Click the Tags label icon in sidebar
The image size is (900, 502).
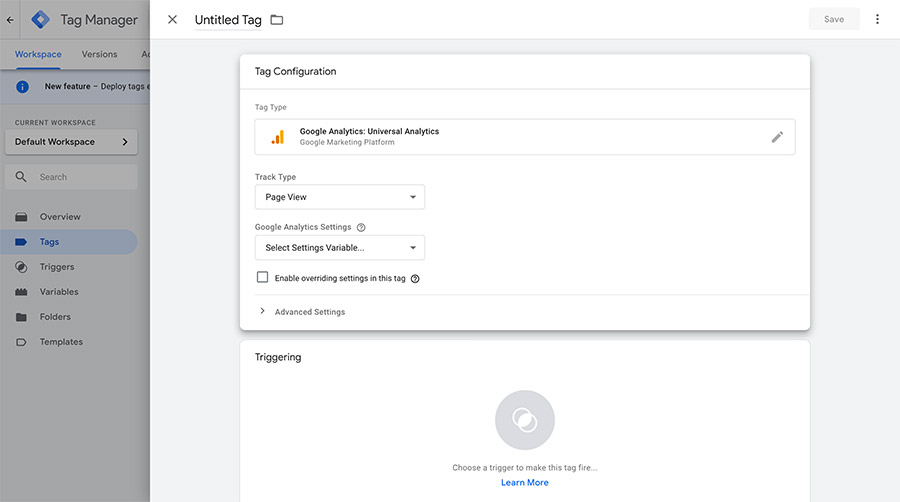coord(21,242)
